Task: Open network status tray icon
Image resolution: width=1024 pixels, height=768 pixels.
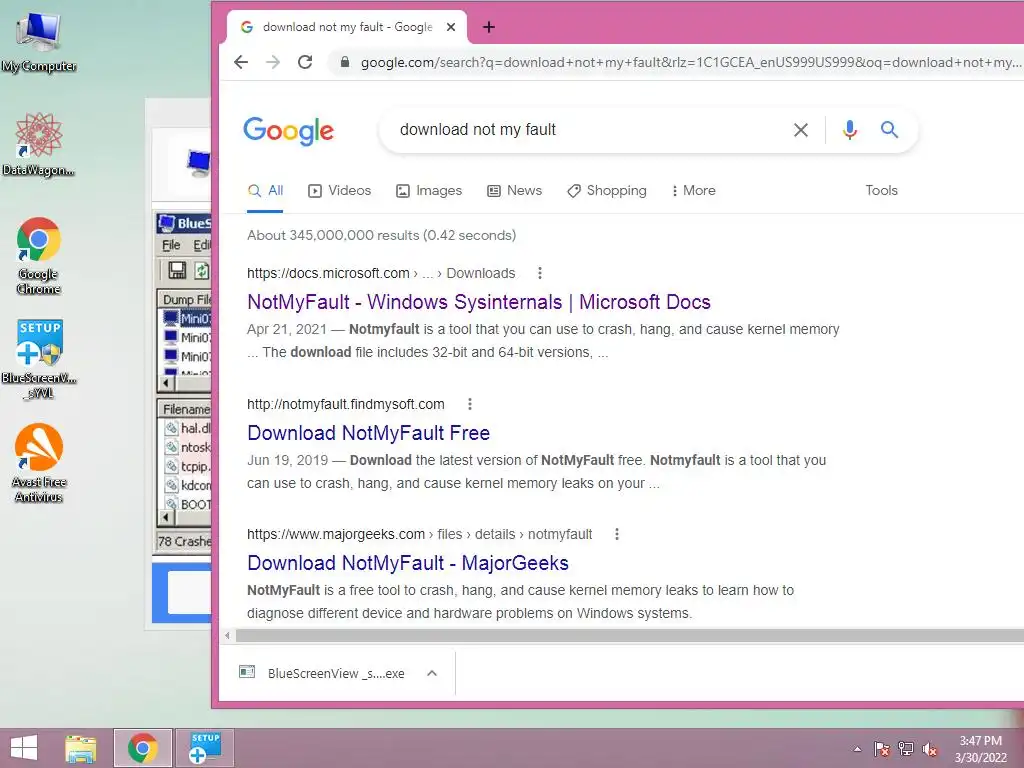Action: tap(906, 749)
